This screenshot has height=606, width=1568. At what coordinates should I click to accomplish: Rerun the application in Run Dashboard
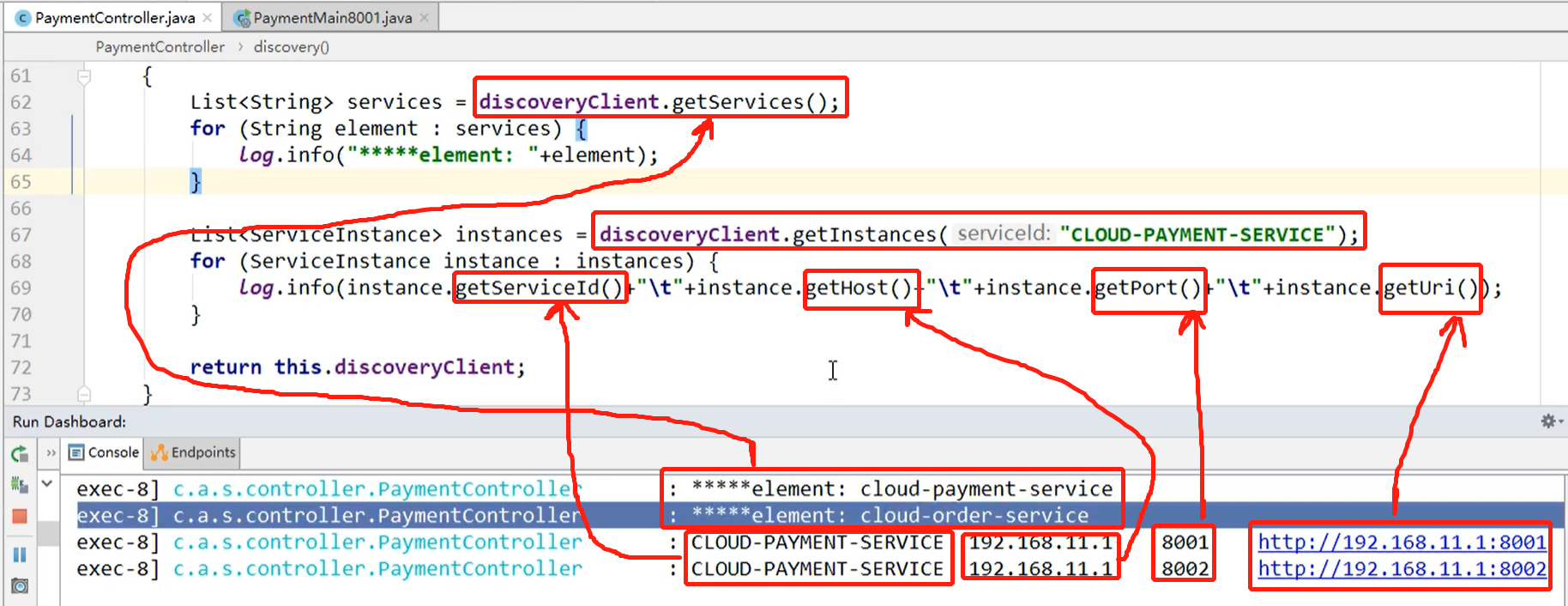coord(20,453)
